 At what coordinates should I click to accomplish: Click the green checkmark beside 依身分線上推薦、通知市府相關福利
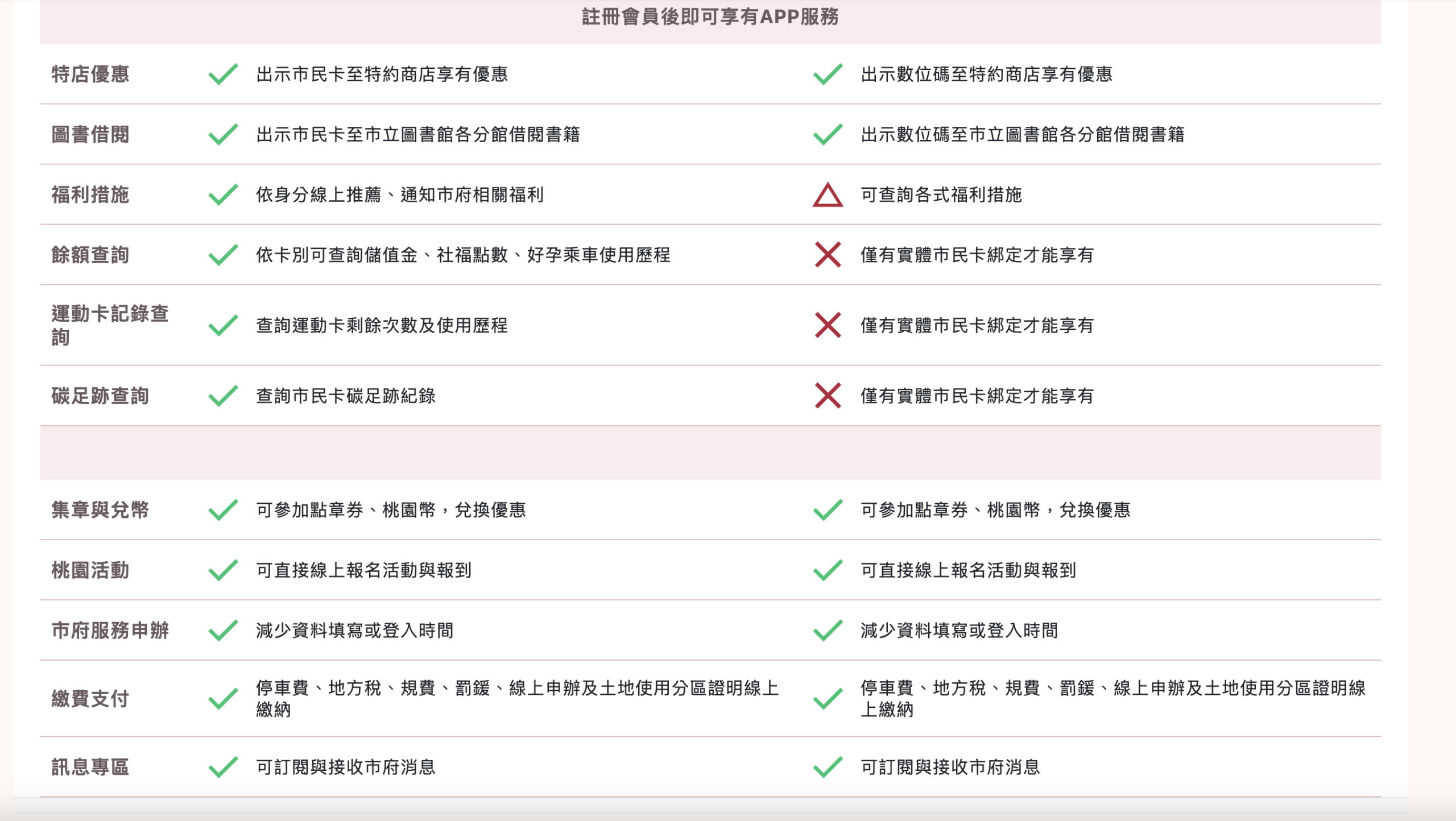(x=223, y=195)
